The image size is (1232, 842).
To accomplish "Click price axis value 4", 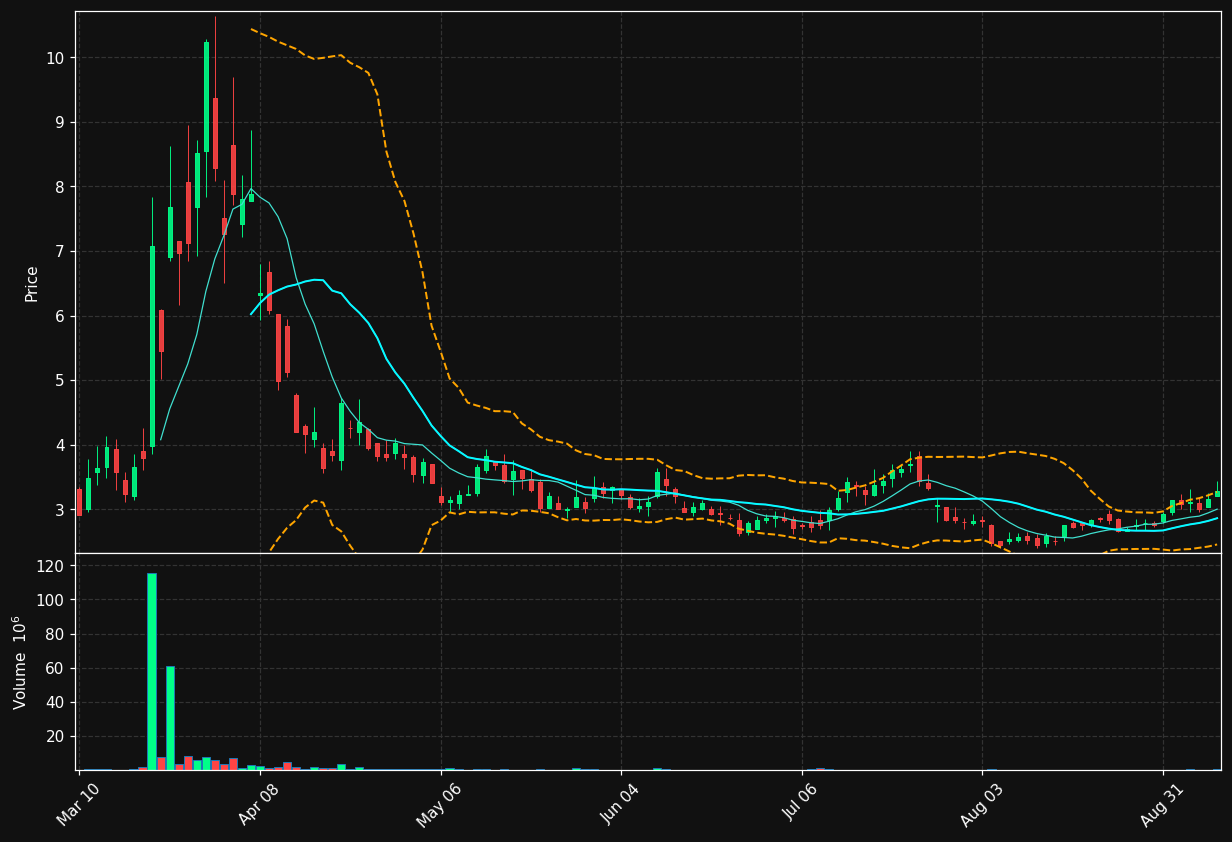I will (x=60, y=445).
